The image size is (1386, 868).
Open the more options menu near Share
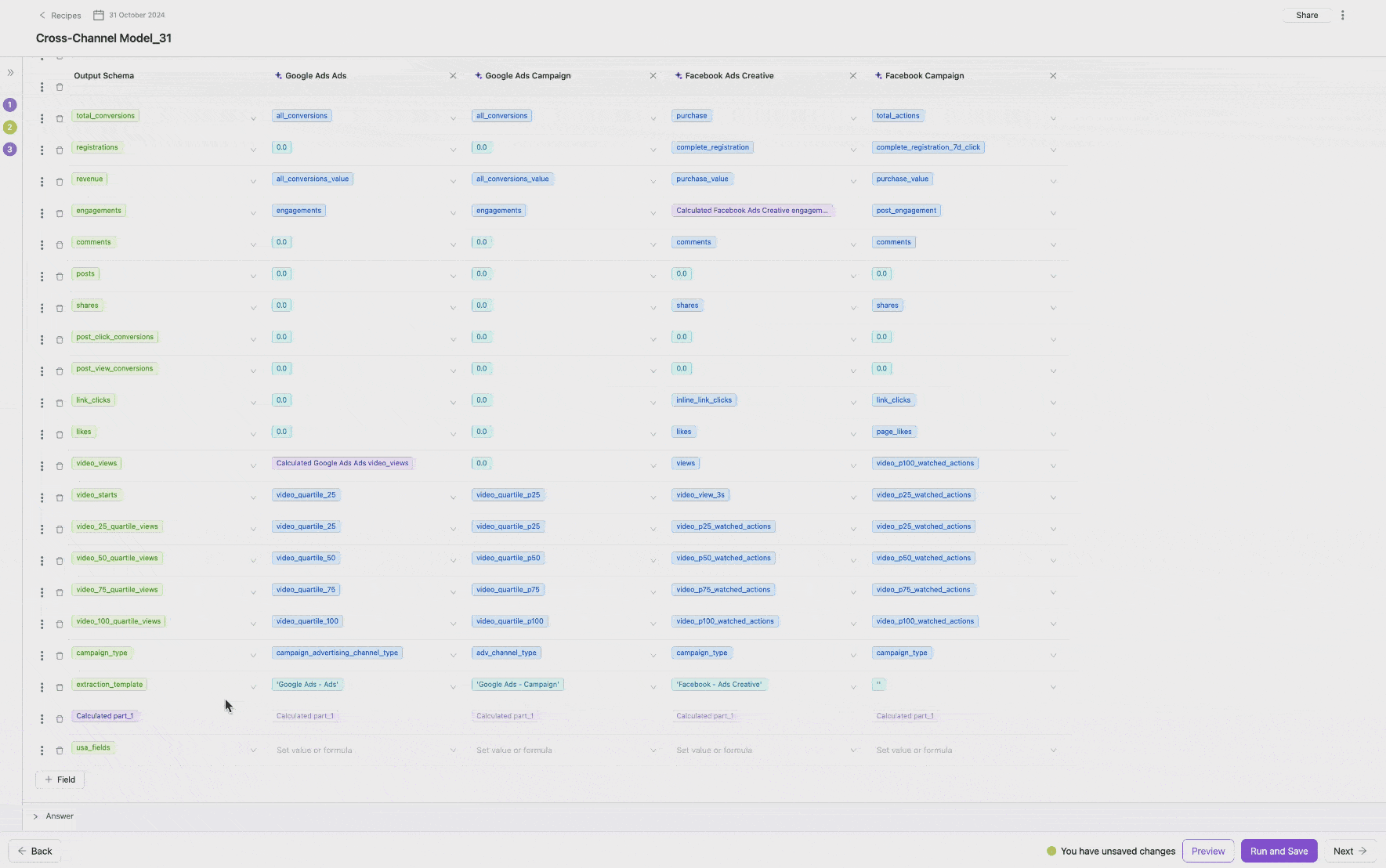[1342, 16]
